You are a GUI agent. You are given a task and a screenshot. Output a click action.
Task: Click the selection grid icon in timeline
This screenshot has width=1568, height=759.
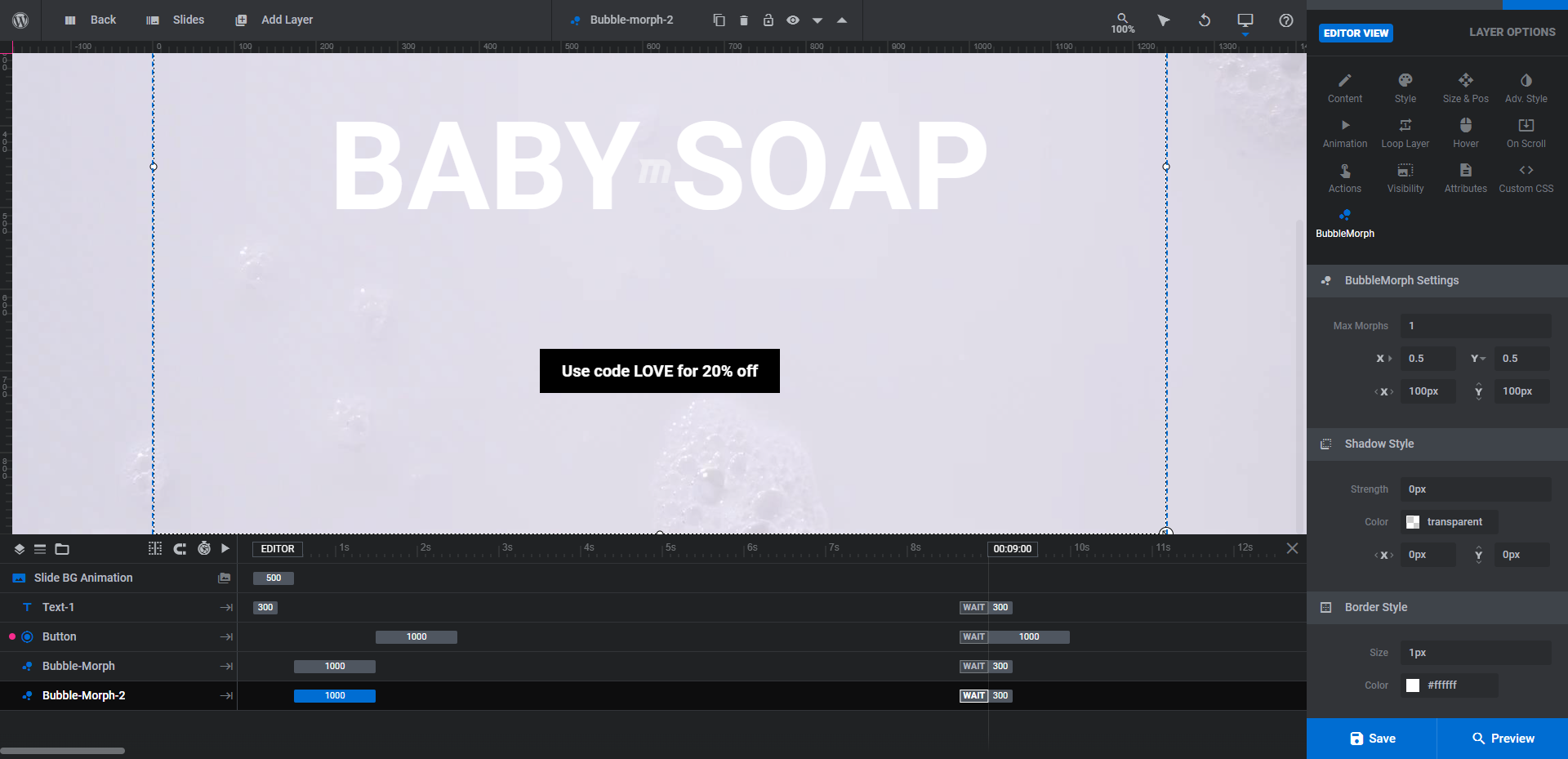click(x=155, y=549)
